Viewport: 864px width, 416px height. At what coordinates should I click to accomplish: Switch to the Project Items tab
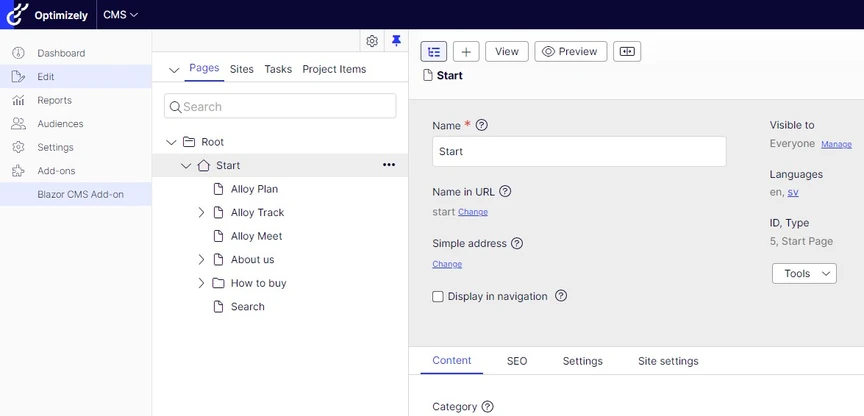pos(334,69)
